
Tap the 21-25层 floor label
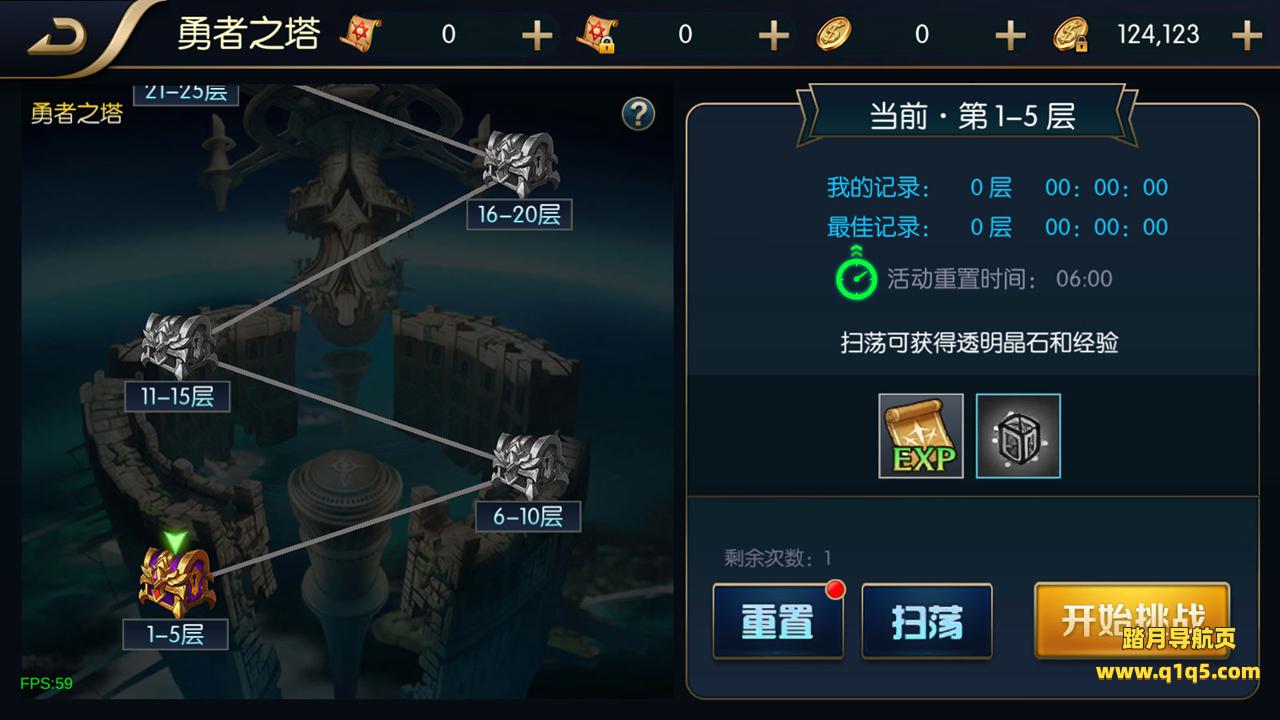click(x=186, y=92)
